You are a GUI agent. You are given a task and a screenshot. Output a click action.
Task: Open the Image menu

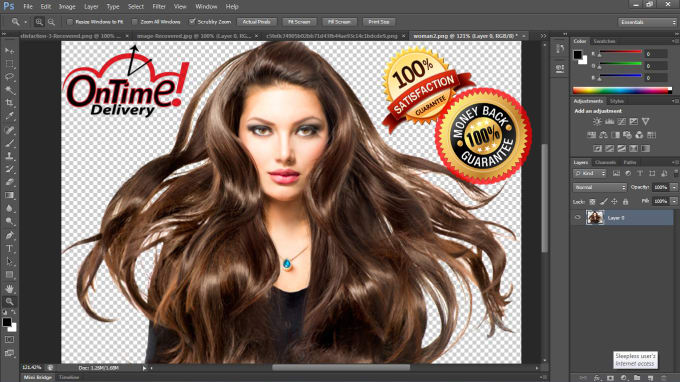point(67,7)
